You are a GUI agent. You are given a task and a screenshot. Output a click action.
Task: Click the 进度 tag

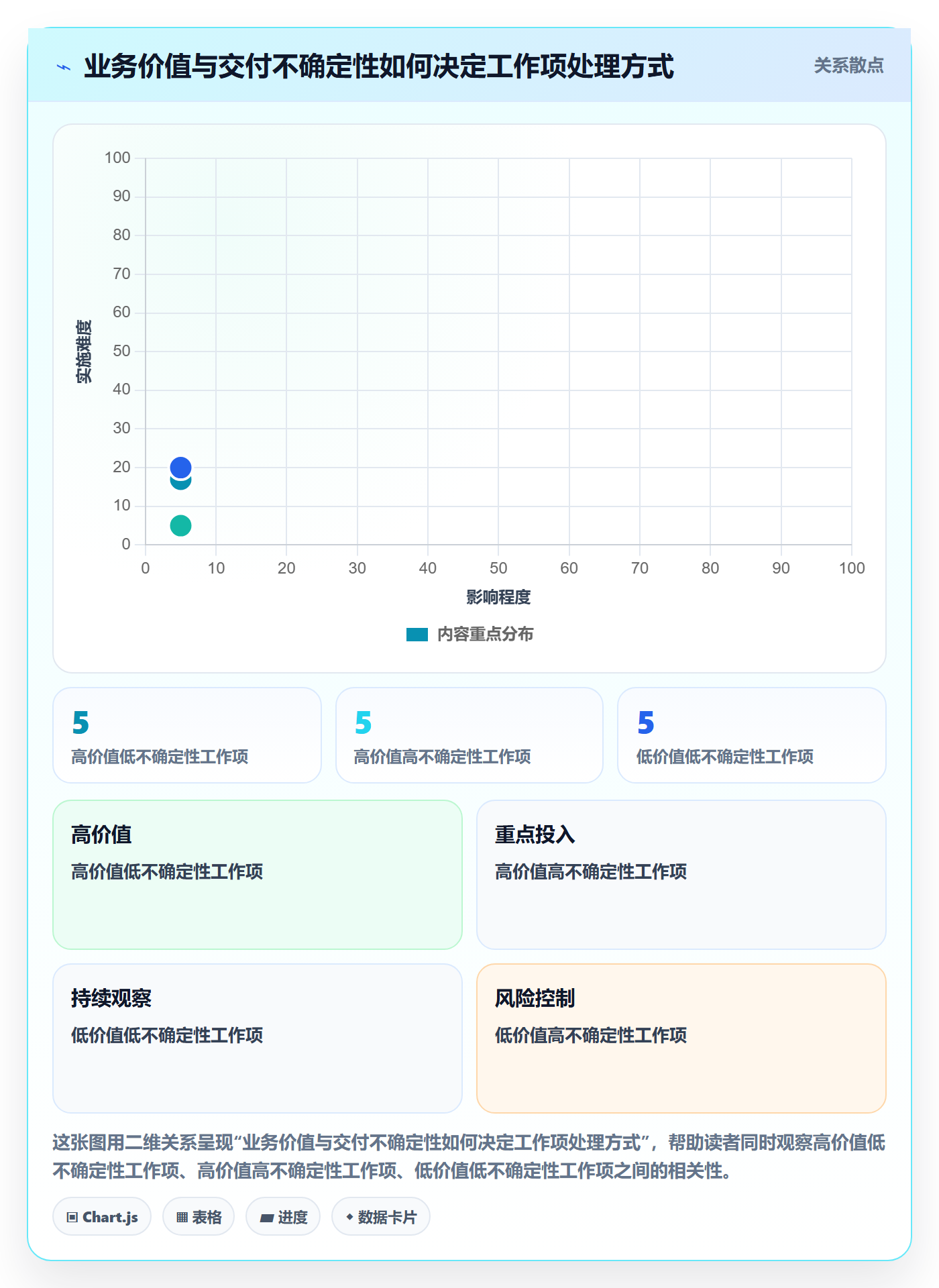coord(283,1217)
